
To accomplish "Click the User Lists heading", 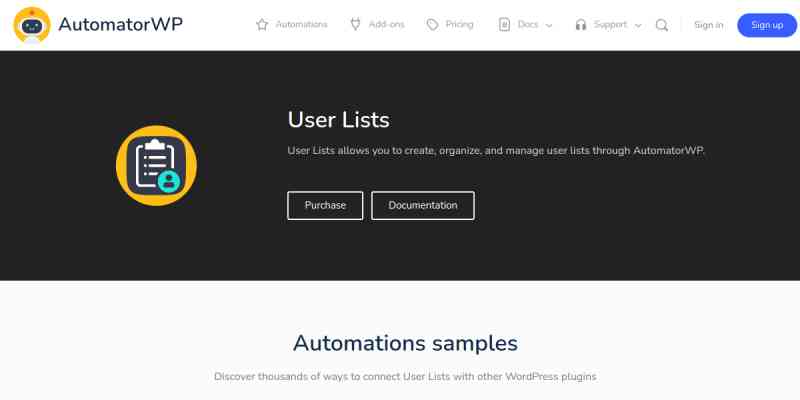I will [338, 120].
